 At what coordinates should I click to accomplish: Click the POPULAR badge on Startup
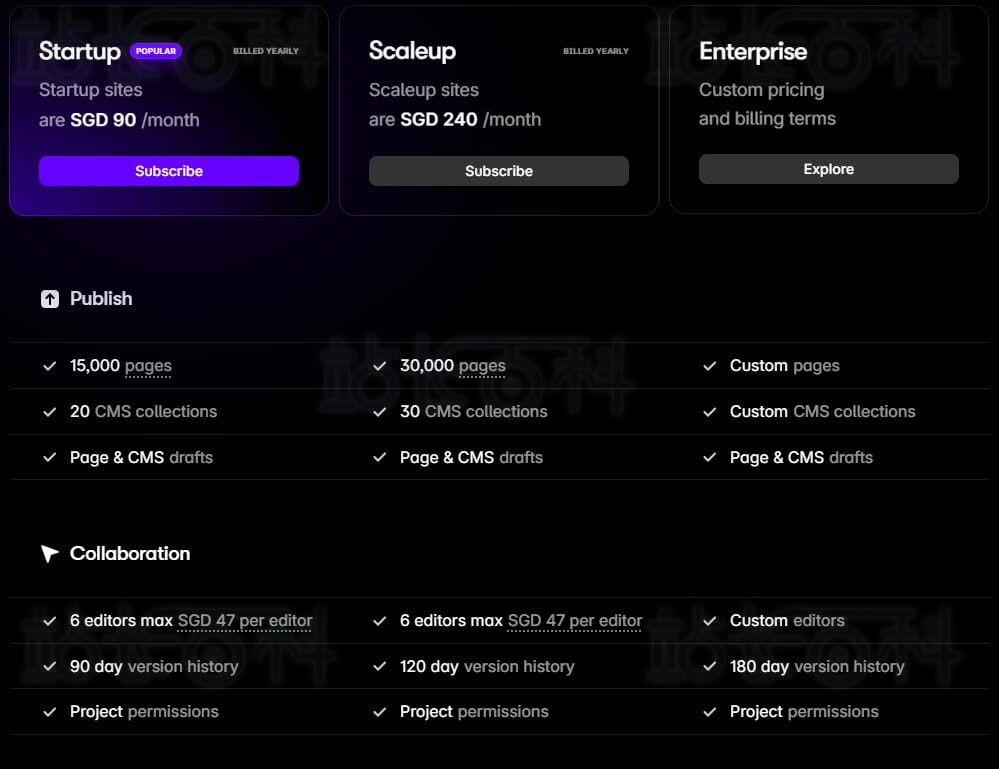(156, 51)
